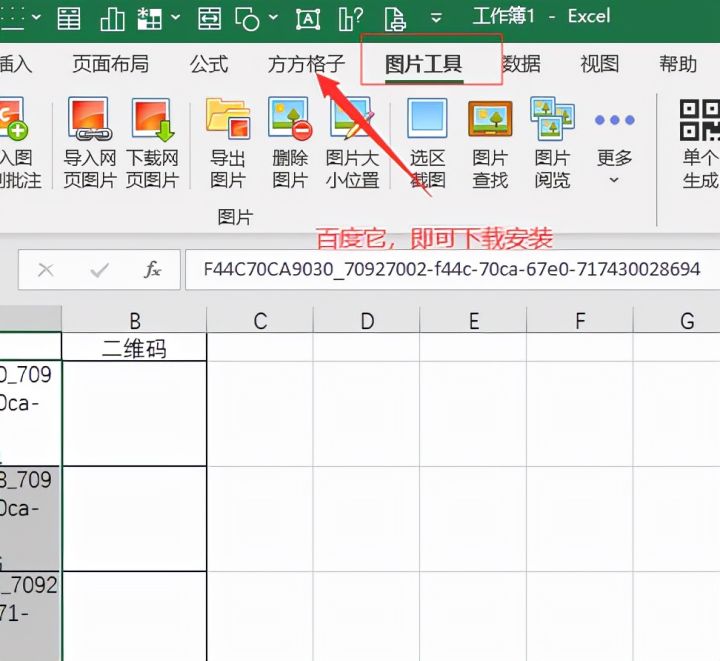Click the calculator icon in quick access toolbar
The image size is (720, 661).
pyautogui.click(x=69, y=18)
